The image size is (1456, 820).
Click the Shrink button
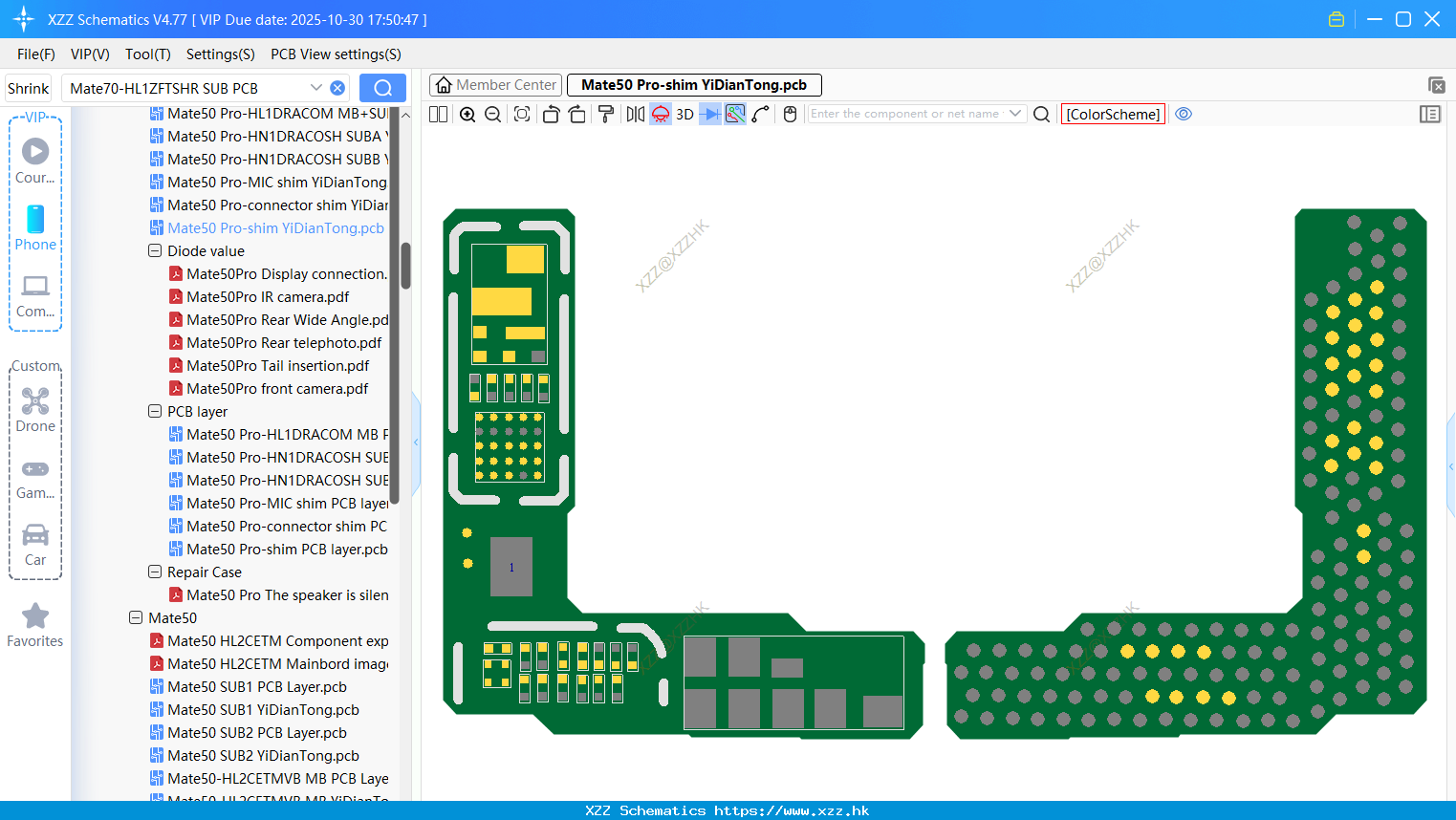coord(29,88)
